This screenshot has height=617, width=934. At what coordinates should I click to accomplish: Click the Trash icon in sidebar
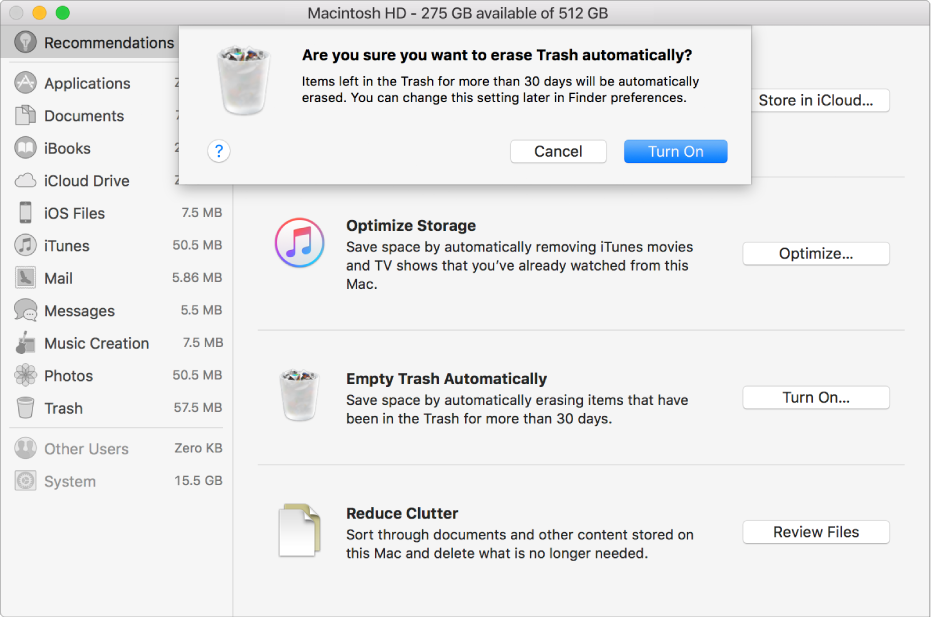click(x=26, y=409)
